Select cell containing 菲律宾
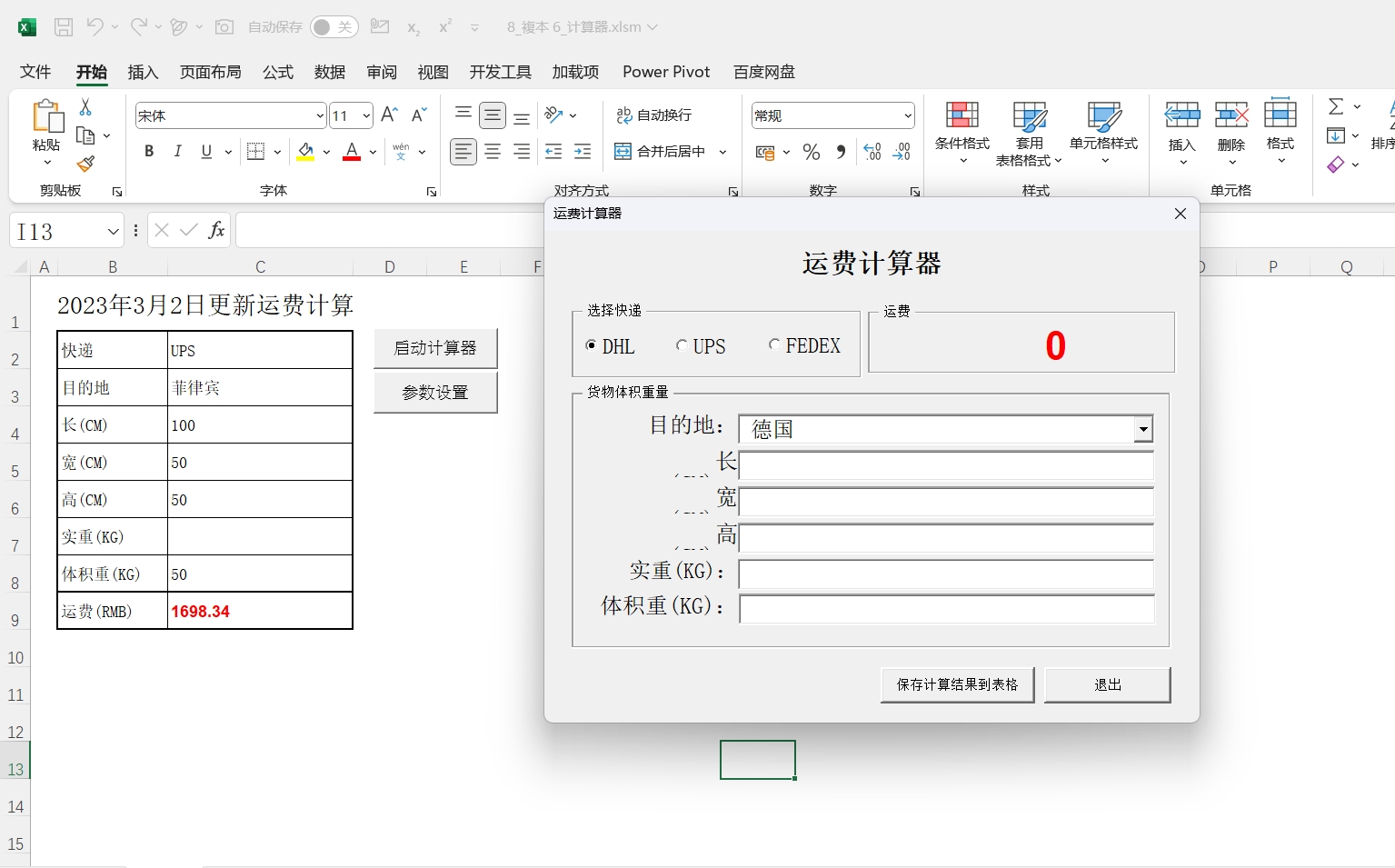This screenshot has height=868, width=1395. 260,387
